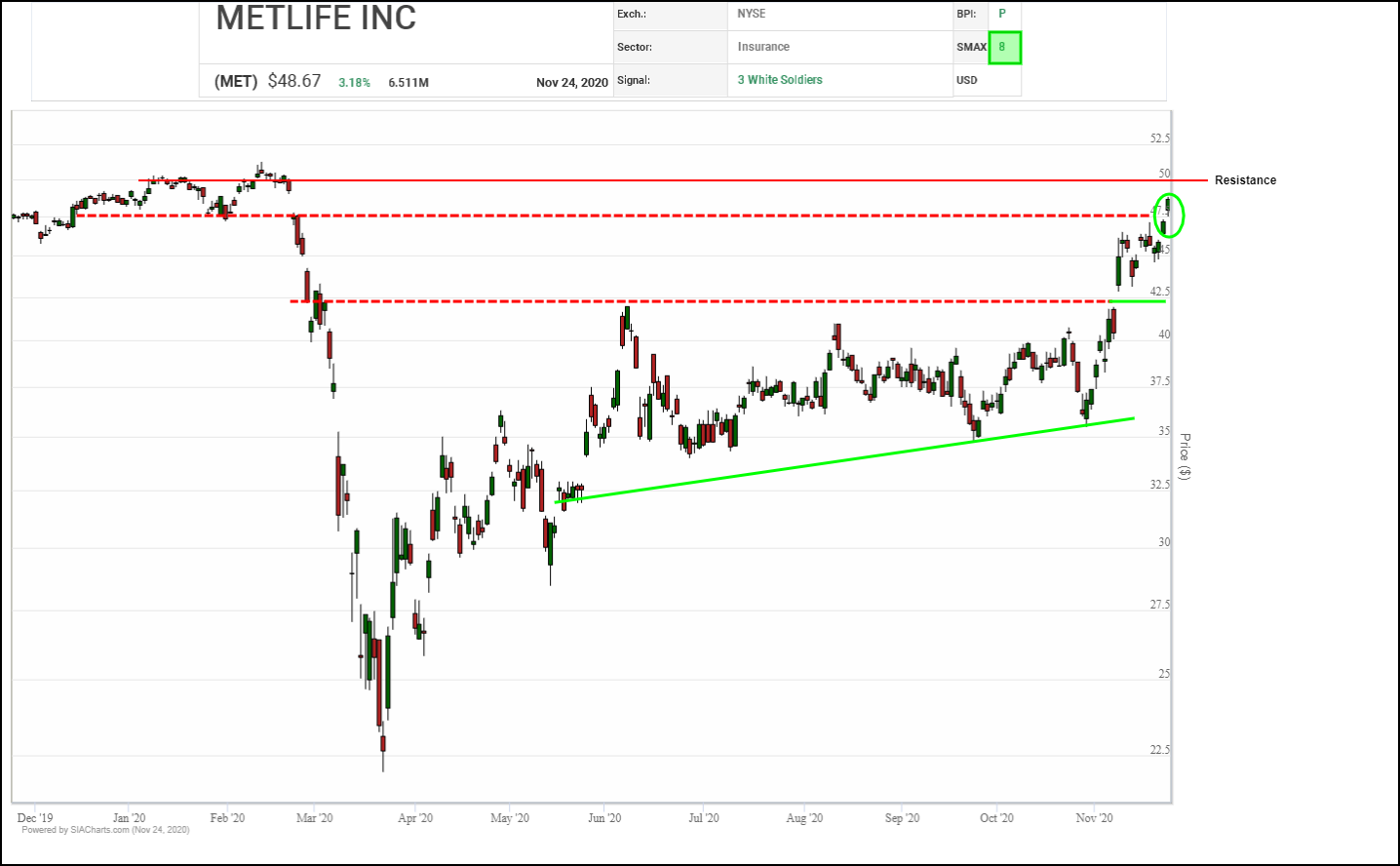This screenshot has height=866, width=1400.
Task: Click the (MET) ticker symbol
Action: click(x=236, y=82)
